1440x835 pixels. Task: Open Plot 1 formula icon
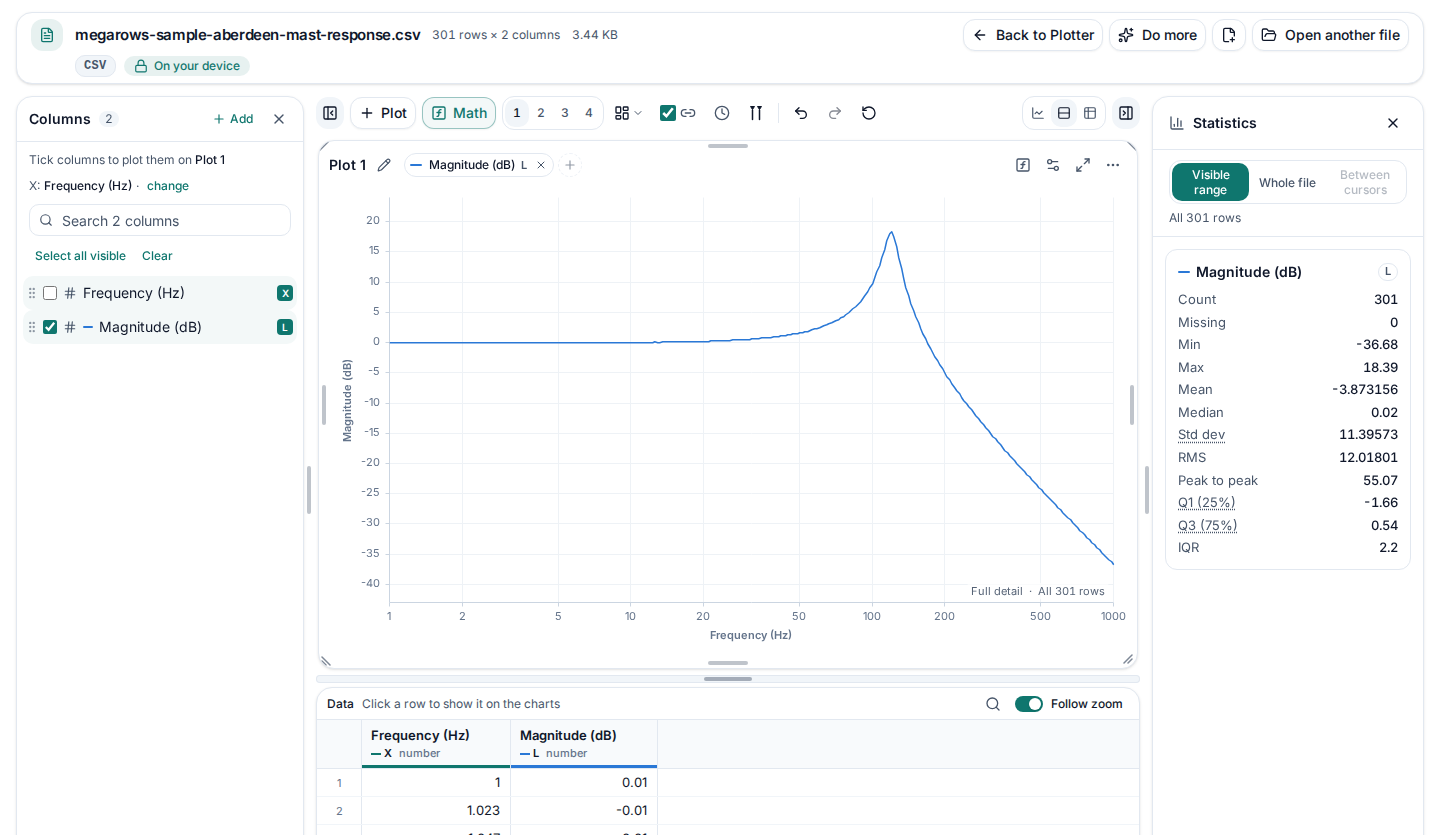click(x=1023, y=165)
